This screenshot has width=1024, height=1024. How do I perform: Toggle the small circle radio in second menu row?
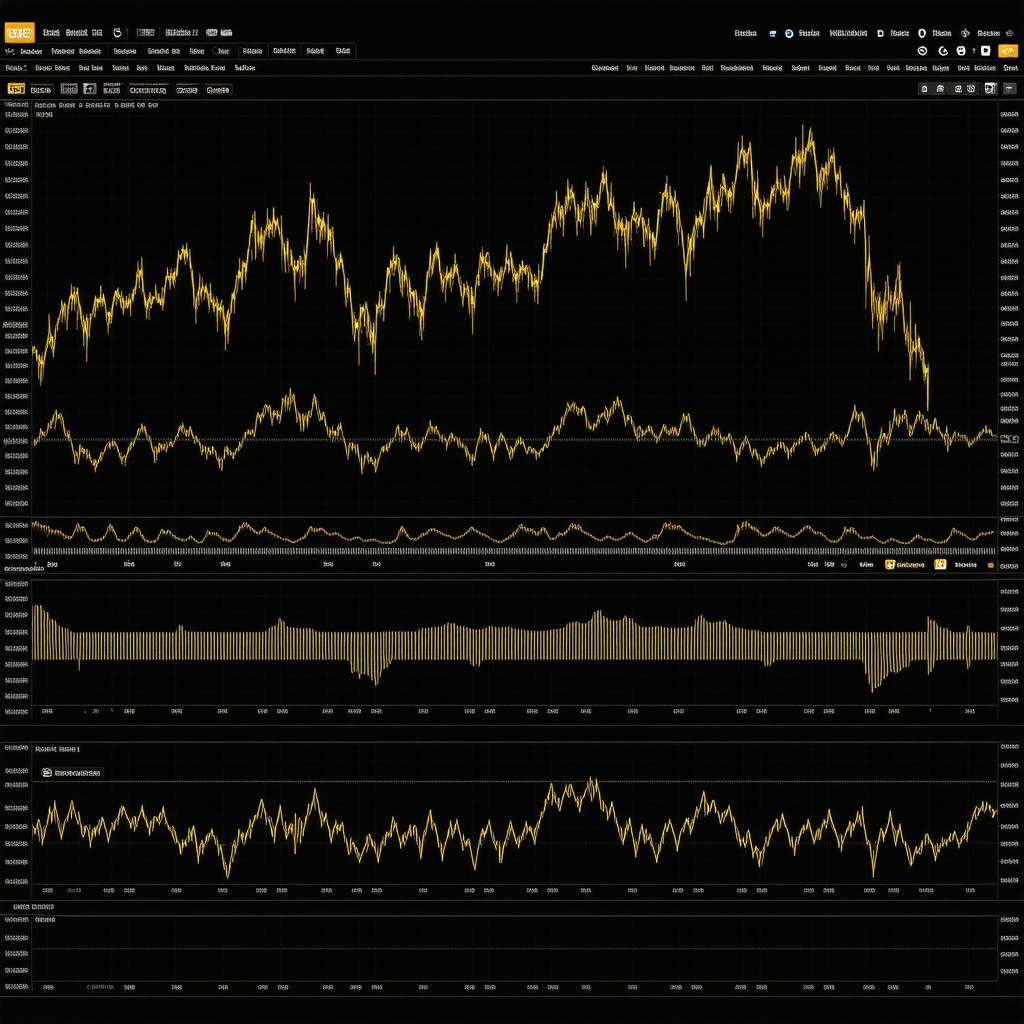pos(216,51)
